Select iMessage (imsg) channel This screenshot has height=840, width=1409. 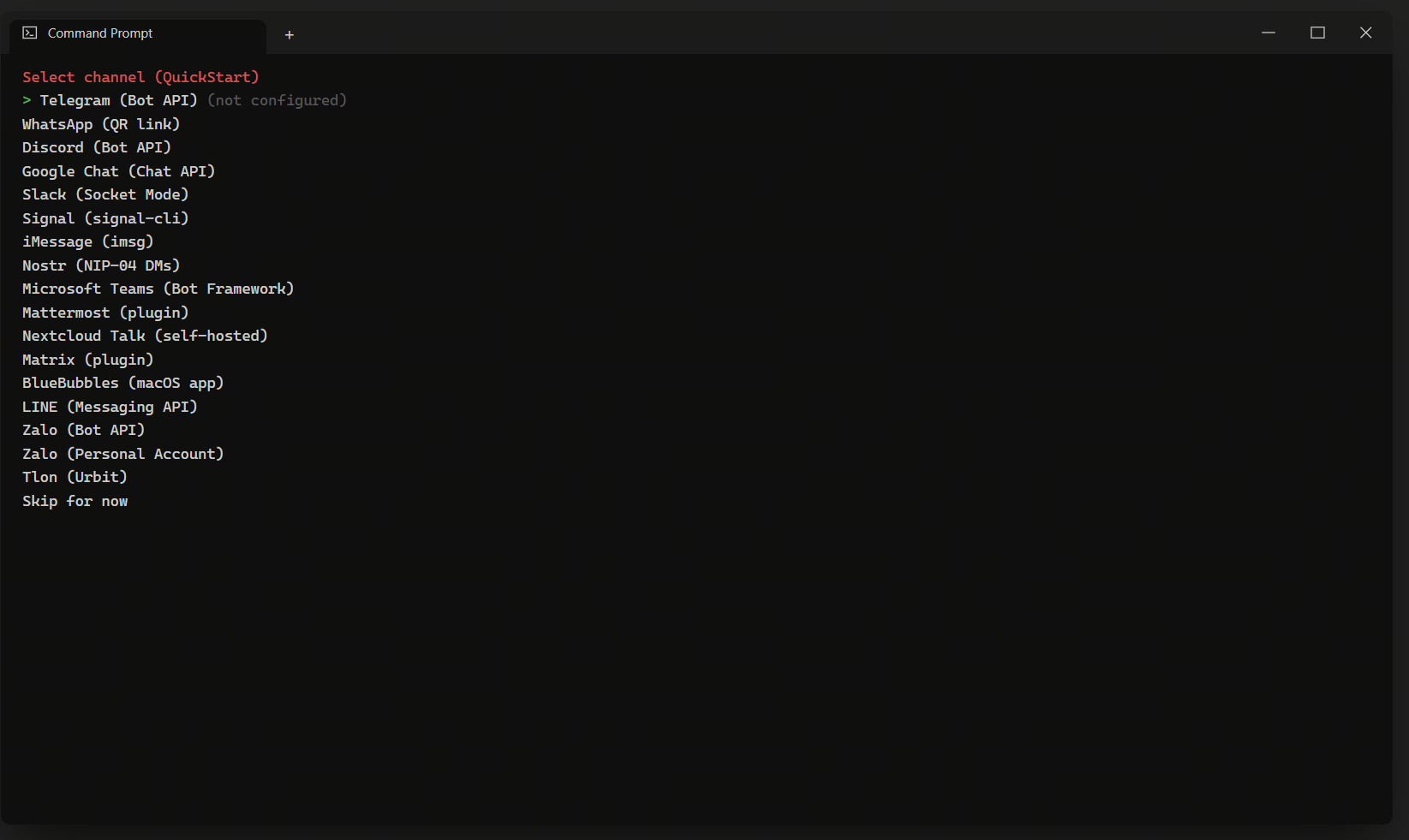click(88, 241)
